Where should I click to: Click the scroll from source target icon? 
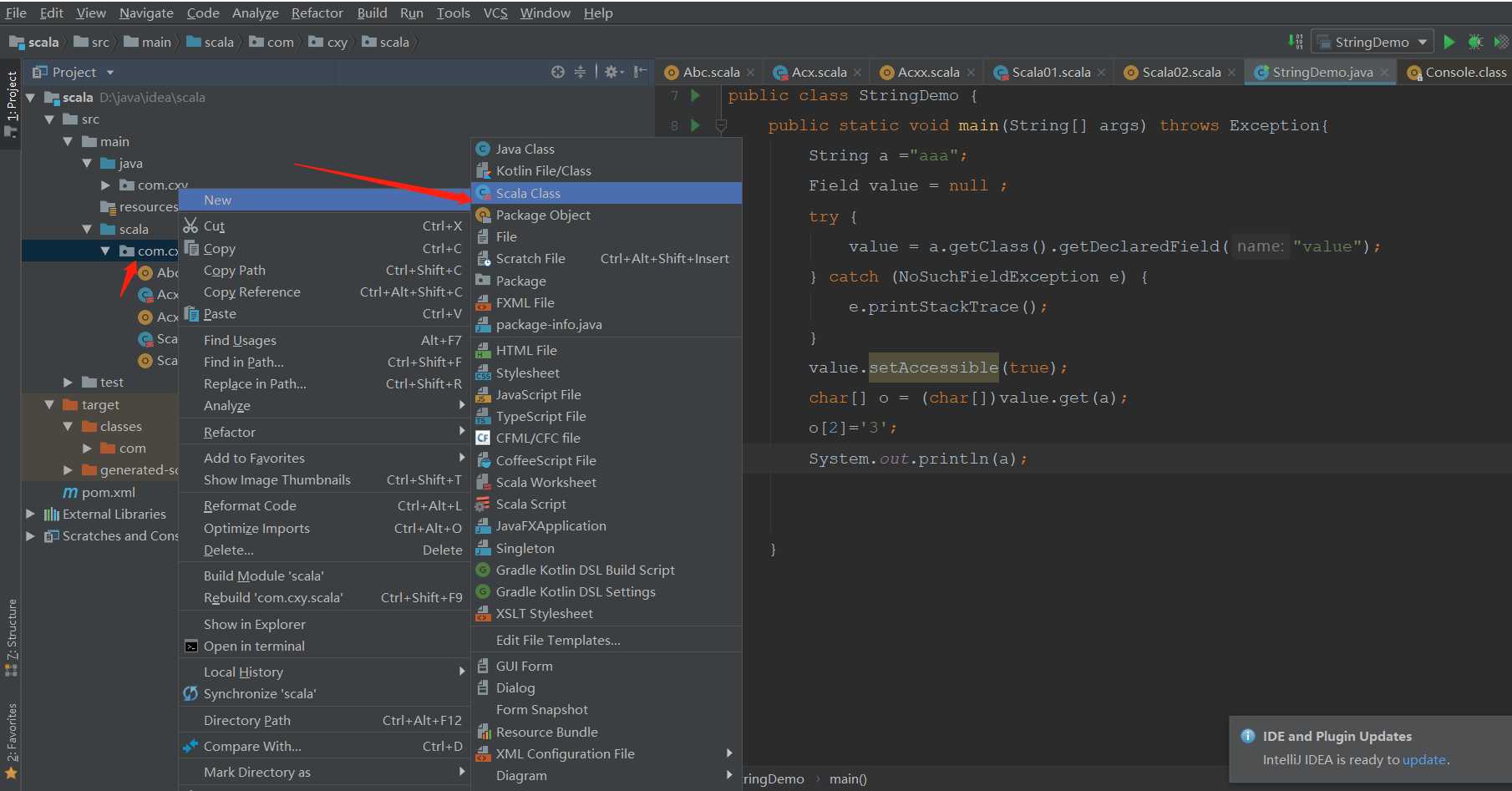coord(558,72)
